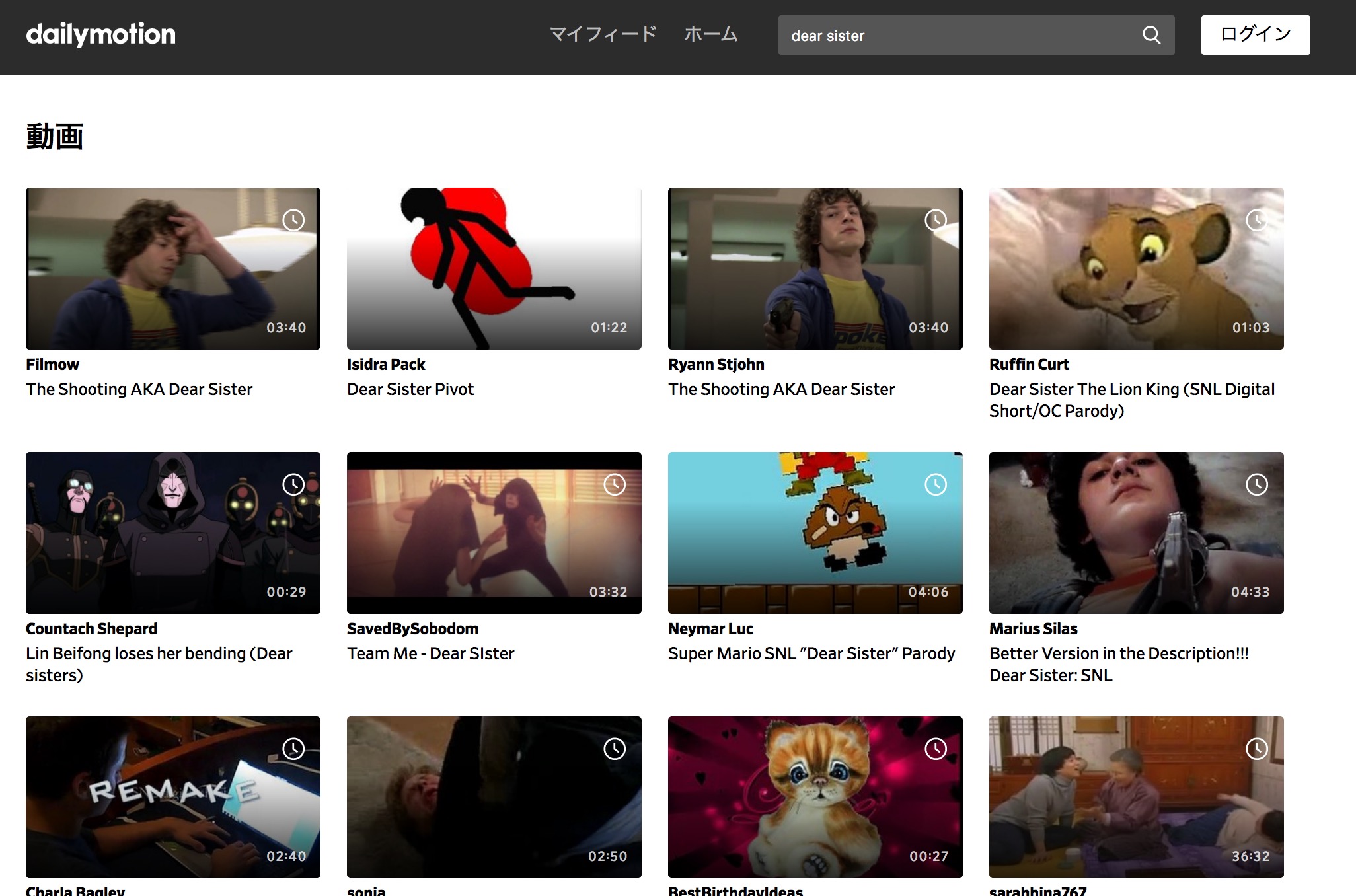This screenshot has height=896, width=1356.
Task: Open the 36:32 drama video thumbnail
Action: click(1137, 797)
